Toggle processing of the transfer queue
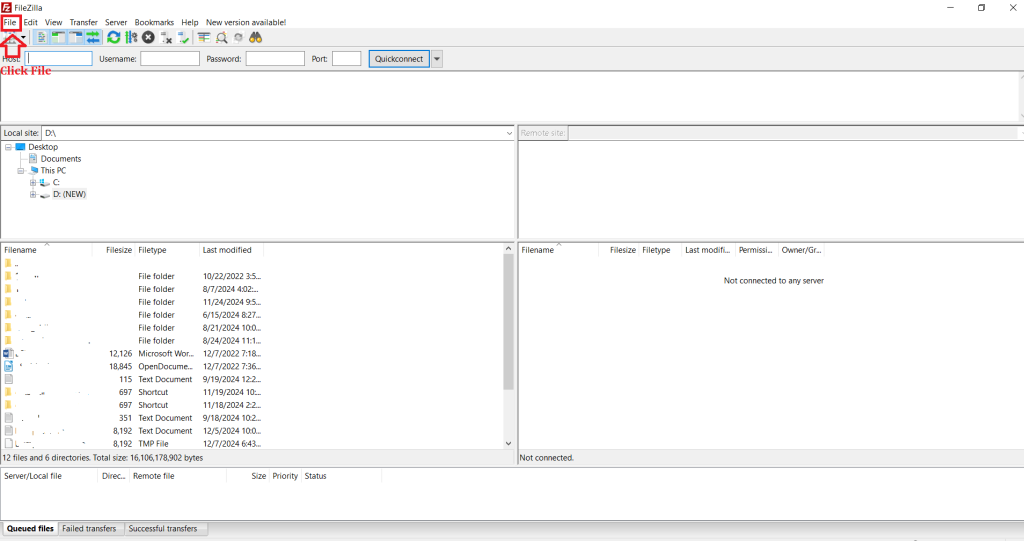Screen dimensions: 1024x541 coord(131,38)
